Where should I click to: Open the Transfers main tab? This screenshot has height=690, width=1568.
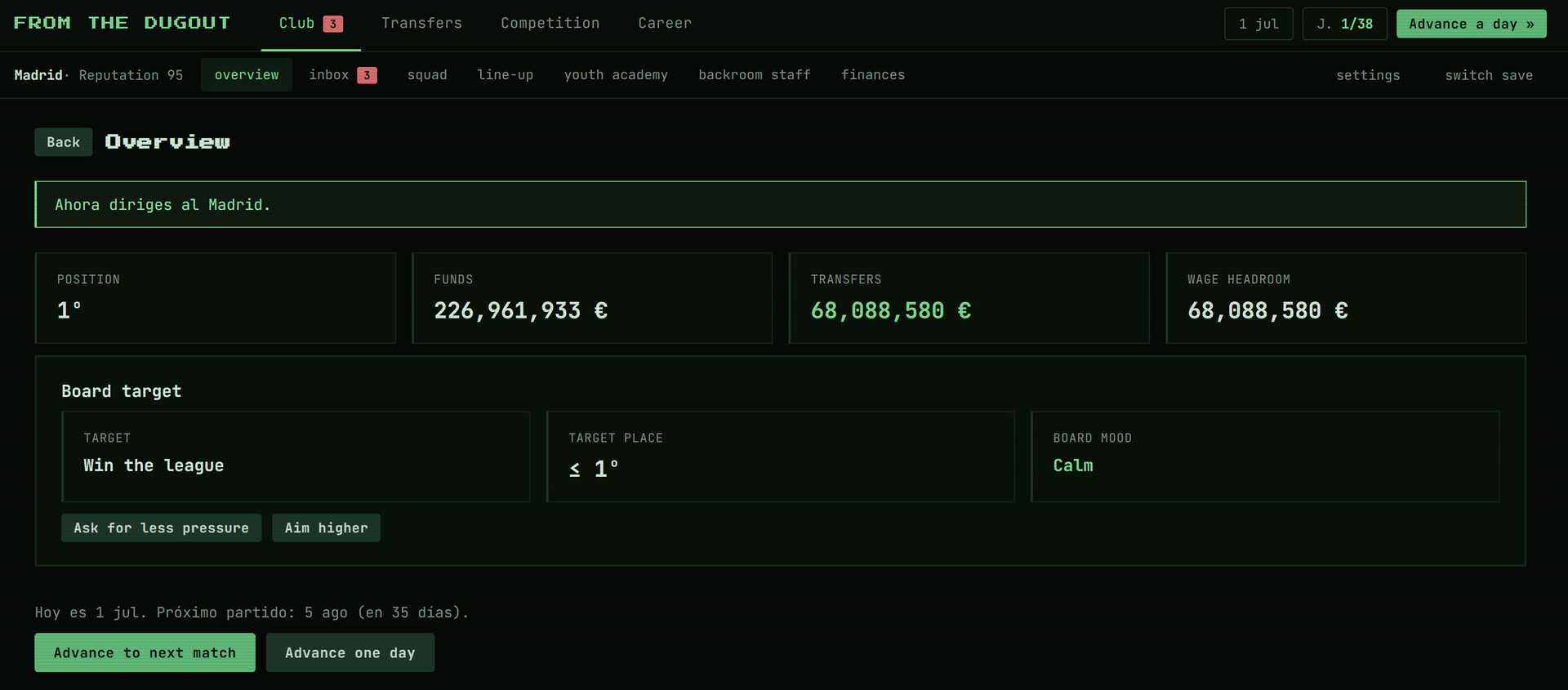tap(421, 24)
